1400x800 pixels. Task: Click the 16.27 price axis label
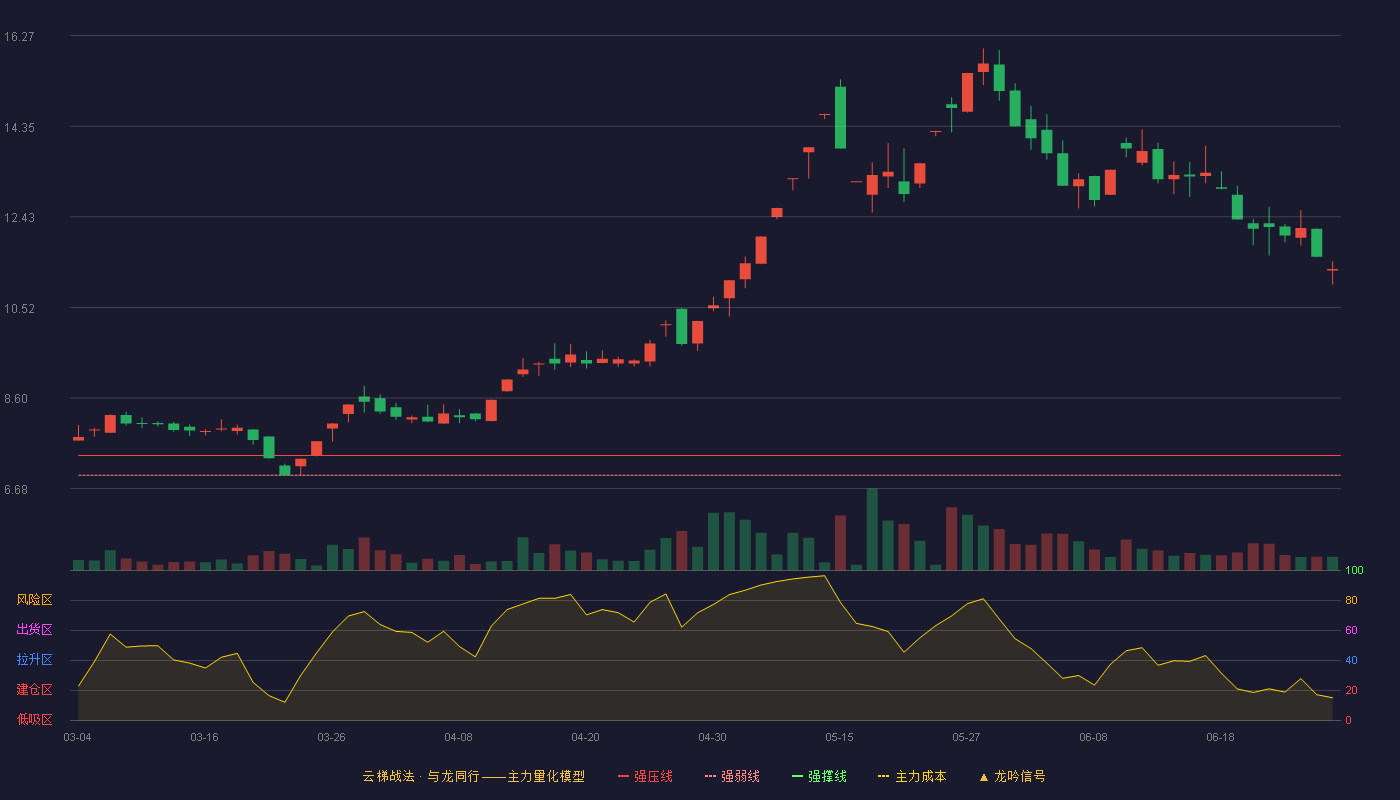coord(19,37)
